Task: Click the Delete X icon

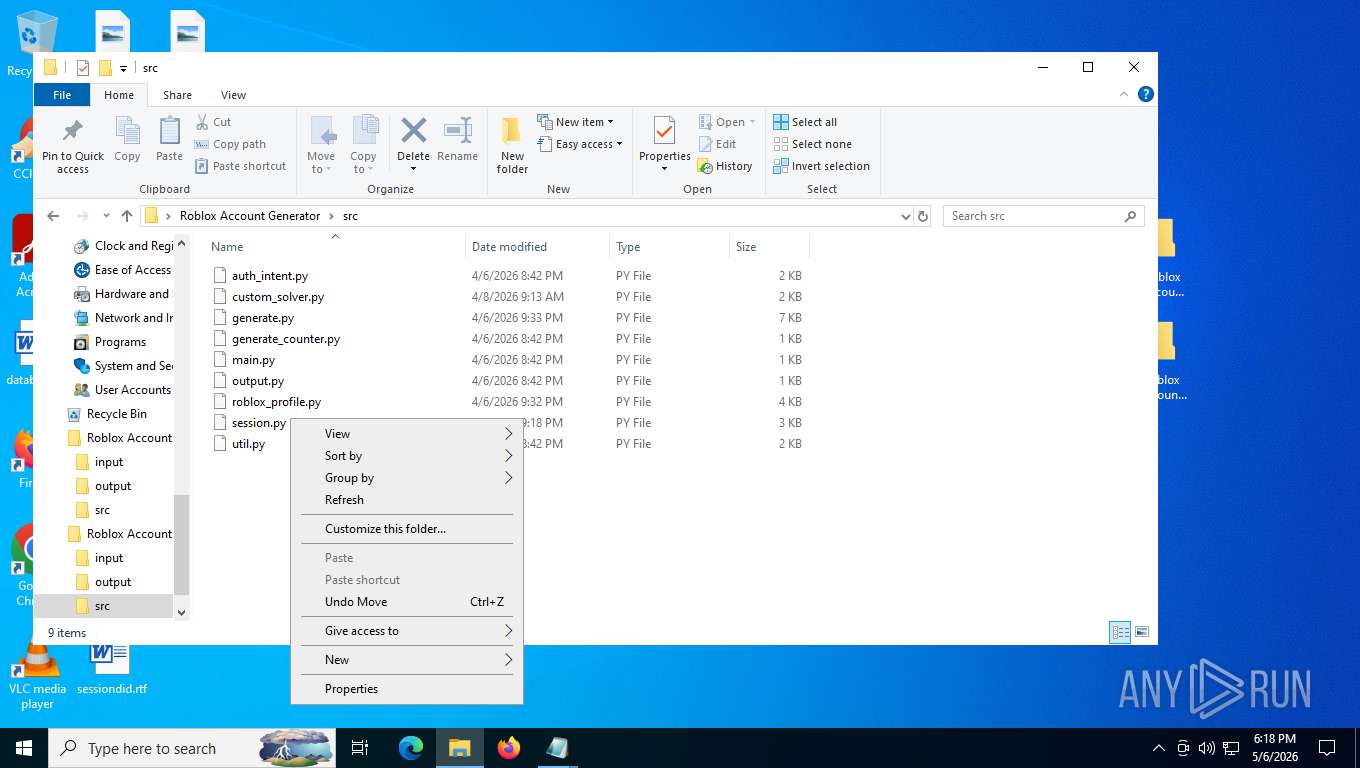Action: pyautogui.click(x=413, y=130)
